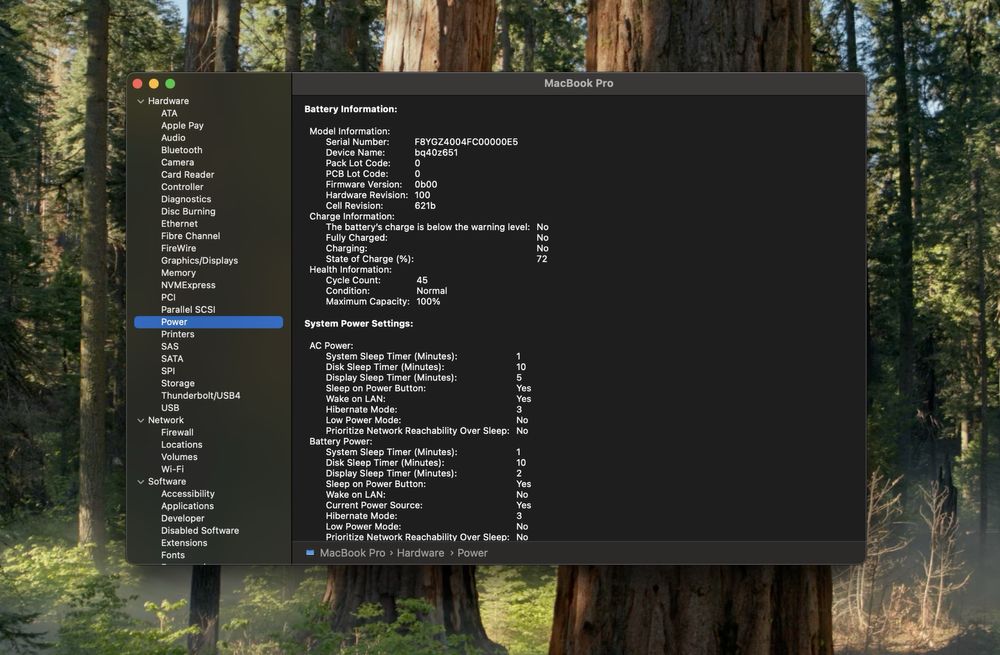Select Developer under Software

[x=182, y=518]
